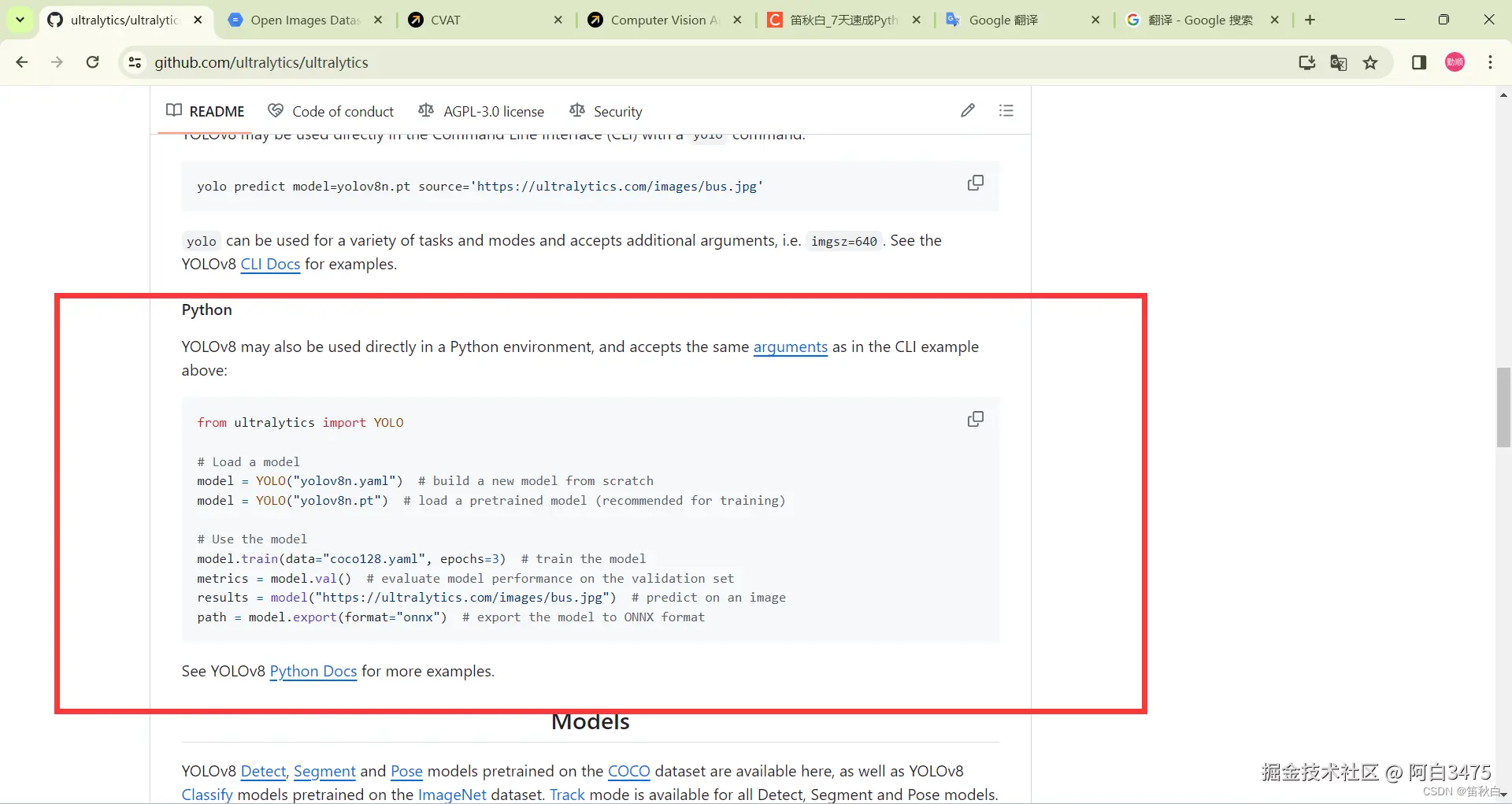Click the translate page icon

coord(1338,62)
